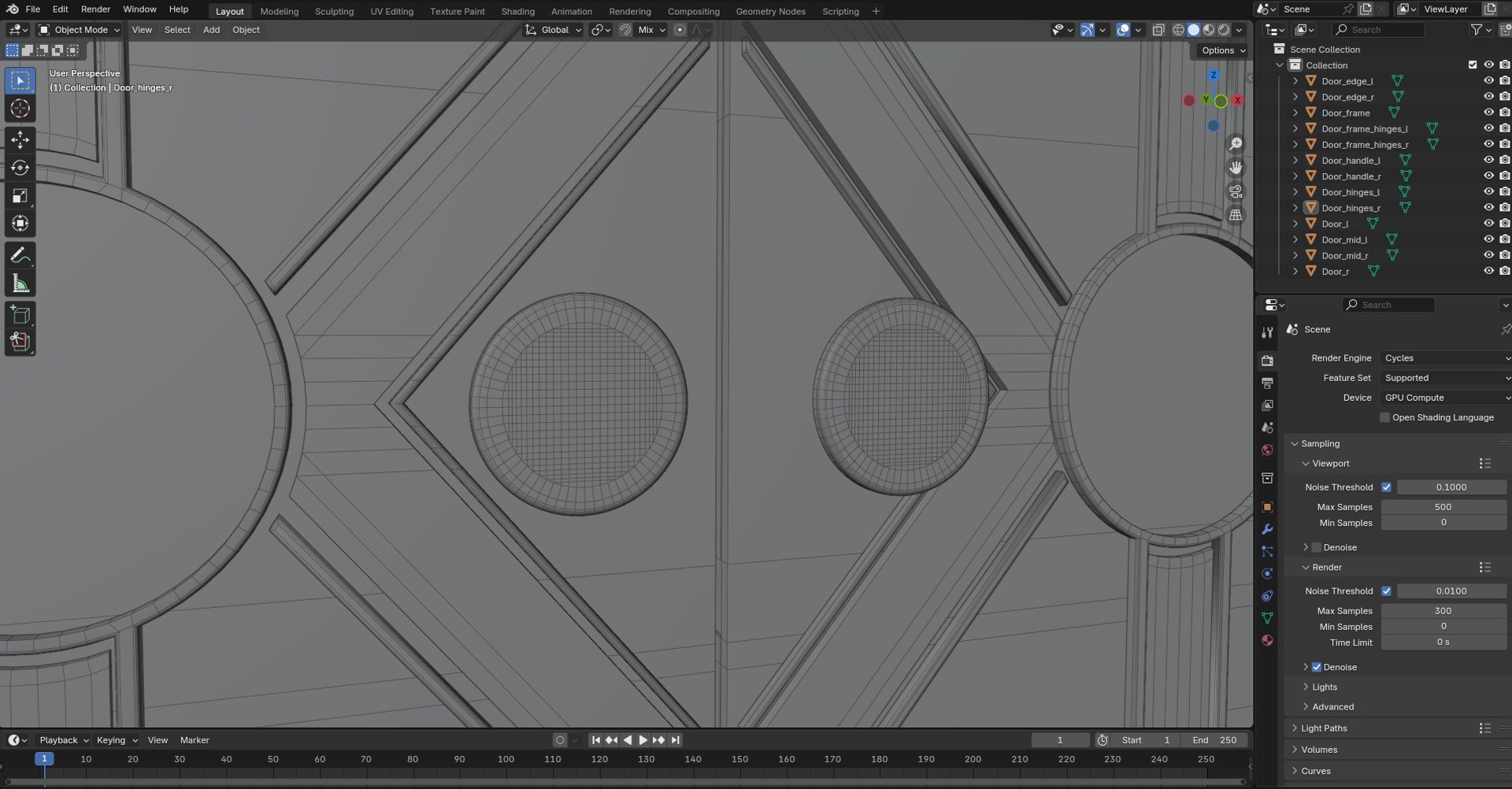
Task: Click the viewport Options button
Action: point(1223,50)
